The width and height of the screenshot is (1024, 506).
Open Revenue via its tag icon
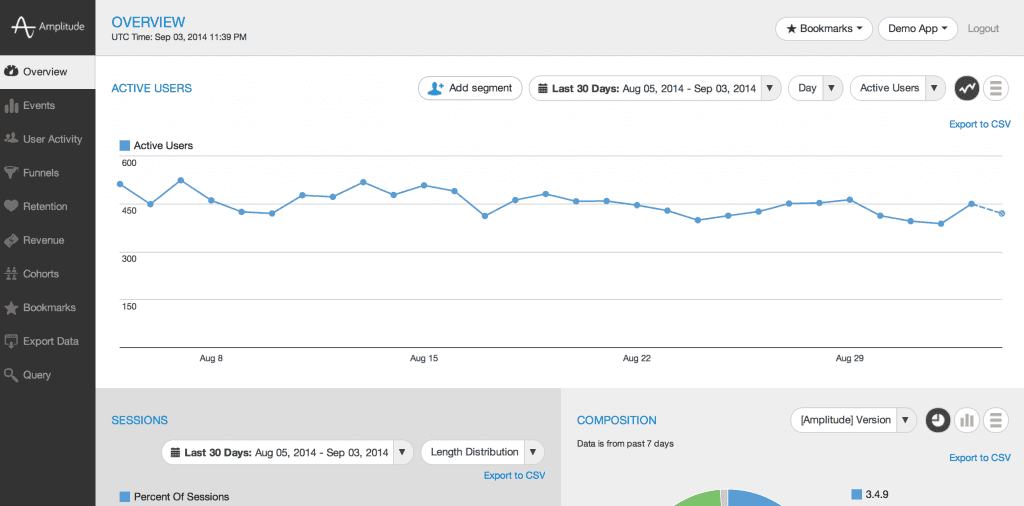(12, 241)
